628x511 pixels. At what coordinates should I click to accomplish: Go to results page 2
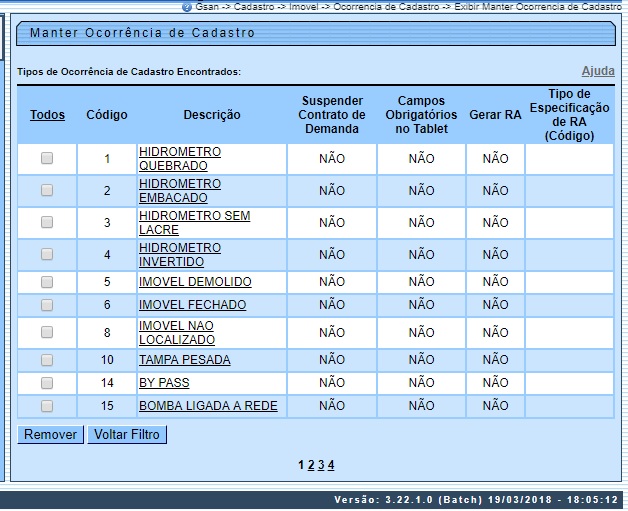311,465
